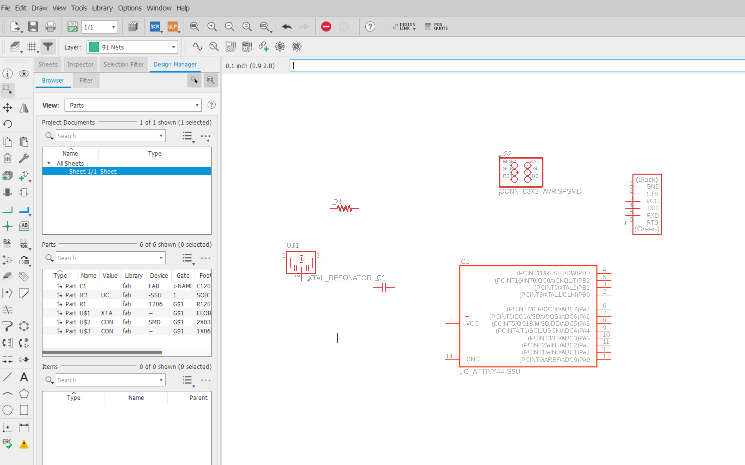Toggle the selection filter funnel icon
Image resolution: width=745 pixels, height=465 pixels.
click(x=48, y=47)
